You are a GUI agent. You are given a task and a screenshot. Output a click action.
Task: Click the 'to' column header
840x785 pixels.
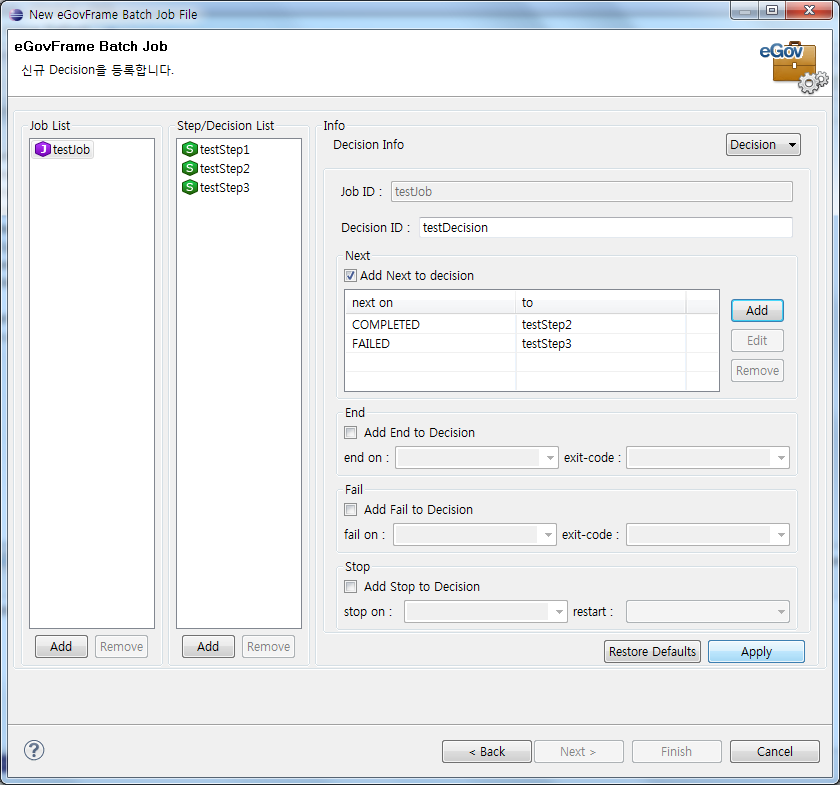(x=601, y=302)
